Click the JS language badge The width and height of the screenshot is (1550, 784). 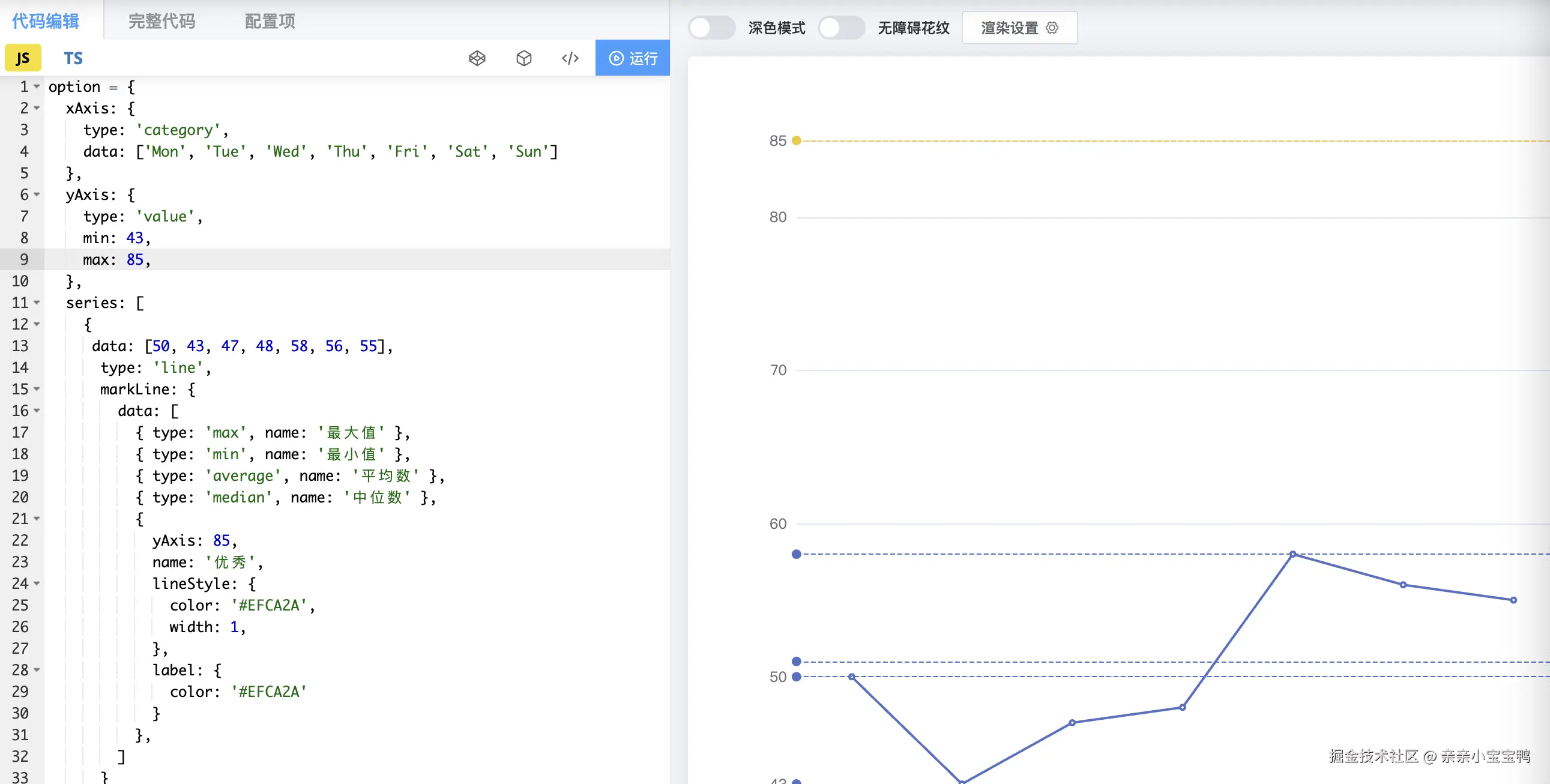pos(23,58)
